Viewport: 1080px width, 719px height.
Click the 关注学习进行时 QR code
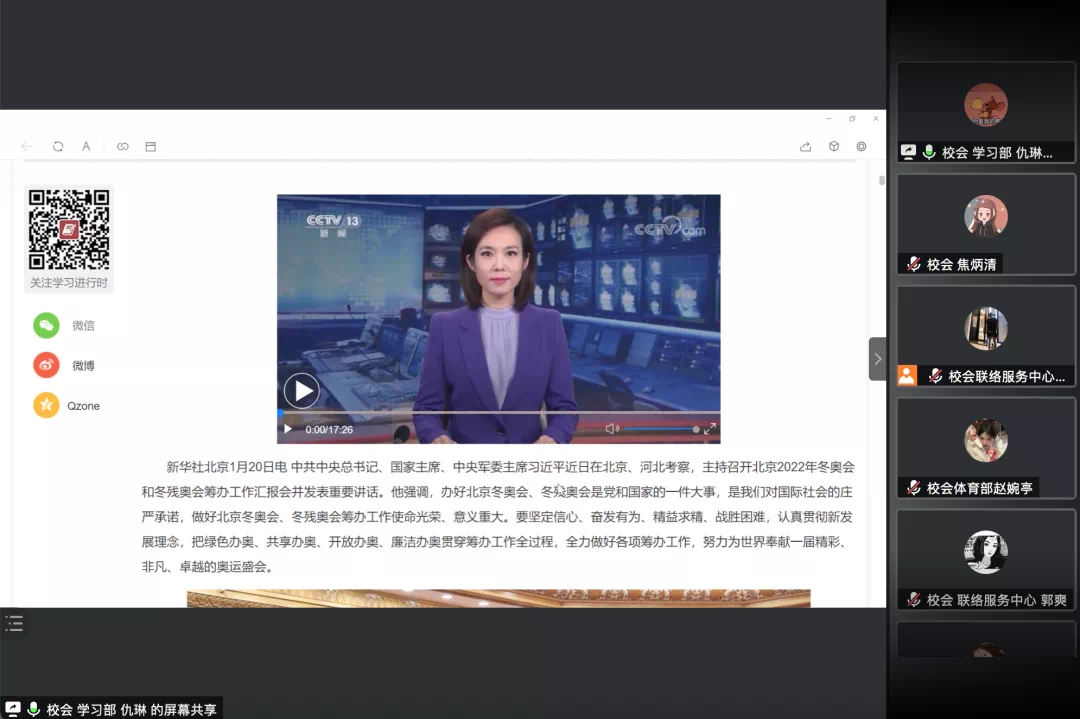pyautogui.click(x=68, y=228)
